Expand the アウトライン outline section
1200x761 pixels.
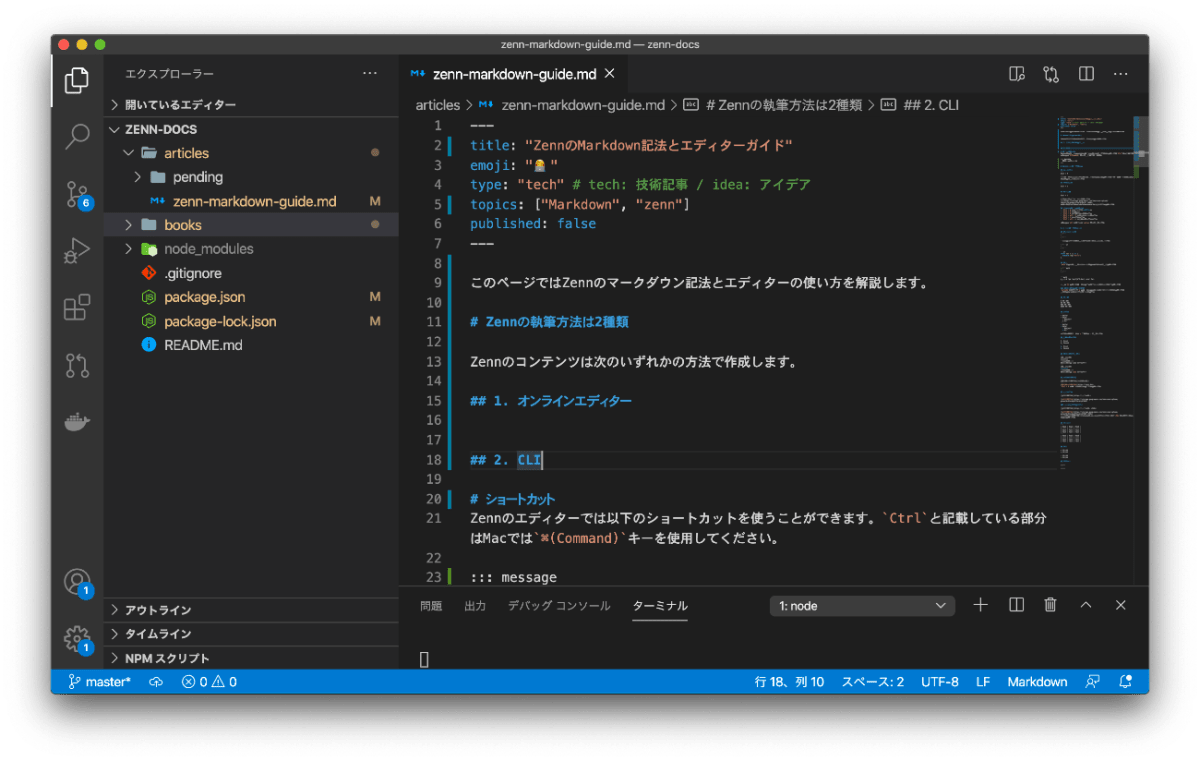pos(251,610)
